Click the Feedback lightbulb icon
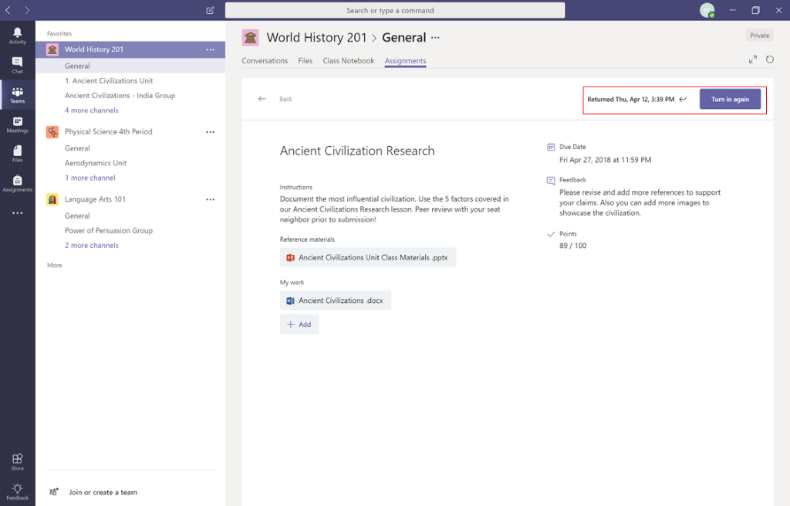This screenshot has width=790, height=506. (x=17, y=490)
